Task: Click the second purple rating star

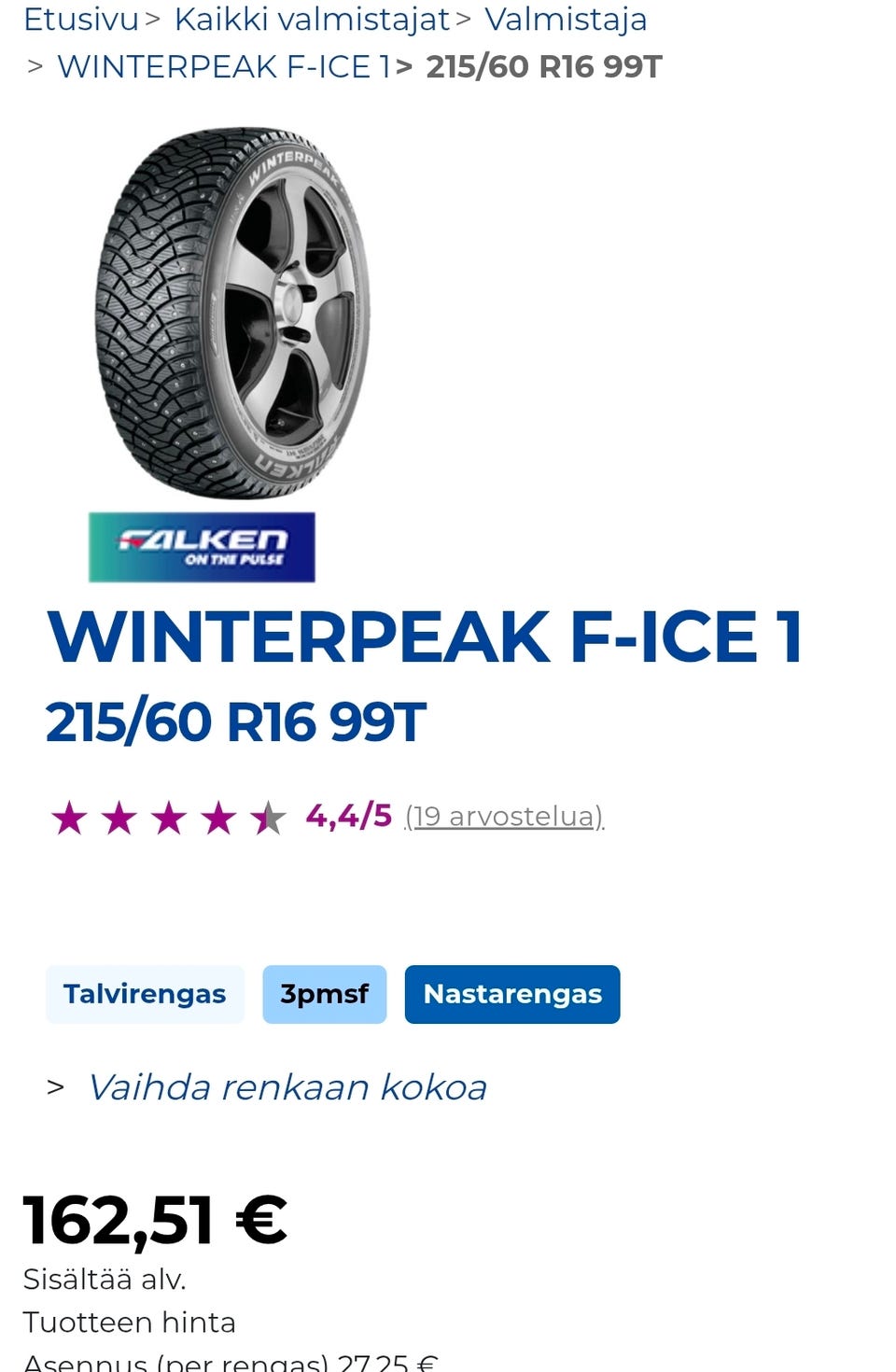Action: pyautogui.click(x=119, y=819)
